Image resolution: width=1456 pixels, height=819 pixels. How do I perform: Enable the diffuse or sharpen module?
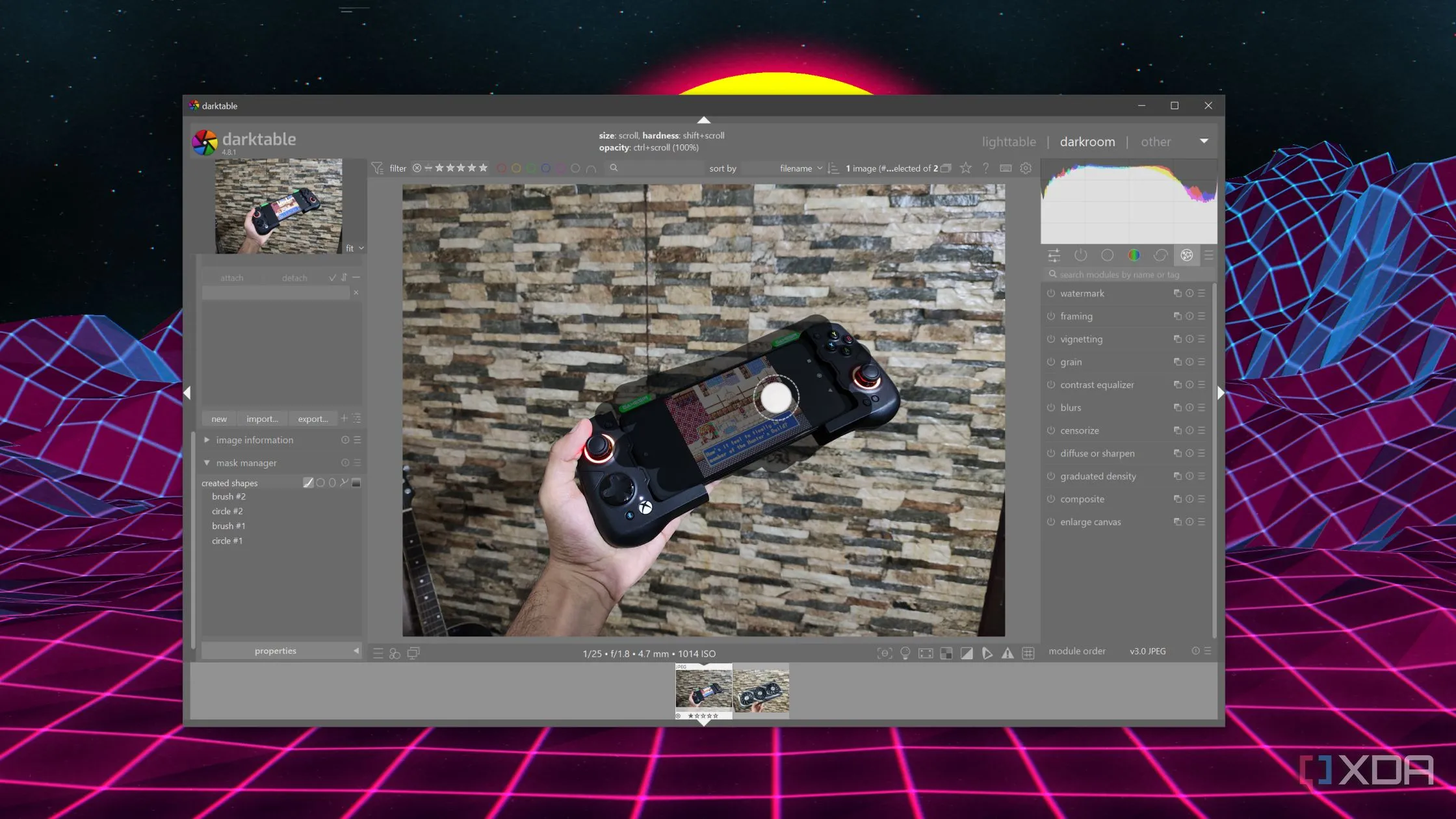[x=1050, y=453]
